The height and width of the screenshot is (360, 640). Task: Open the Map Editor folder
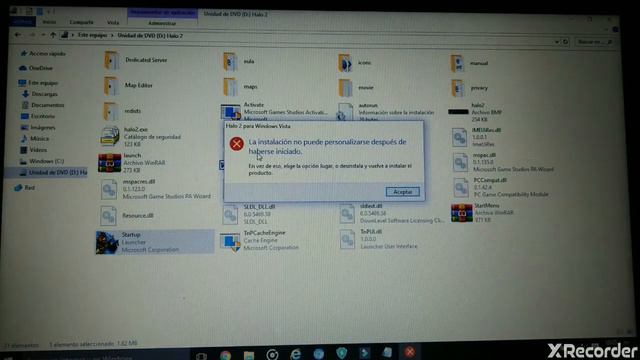click(x=129, y=86)
